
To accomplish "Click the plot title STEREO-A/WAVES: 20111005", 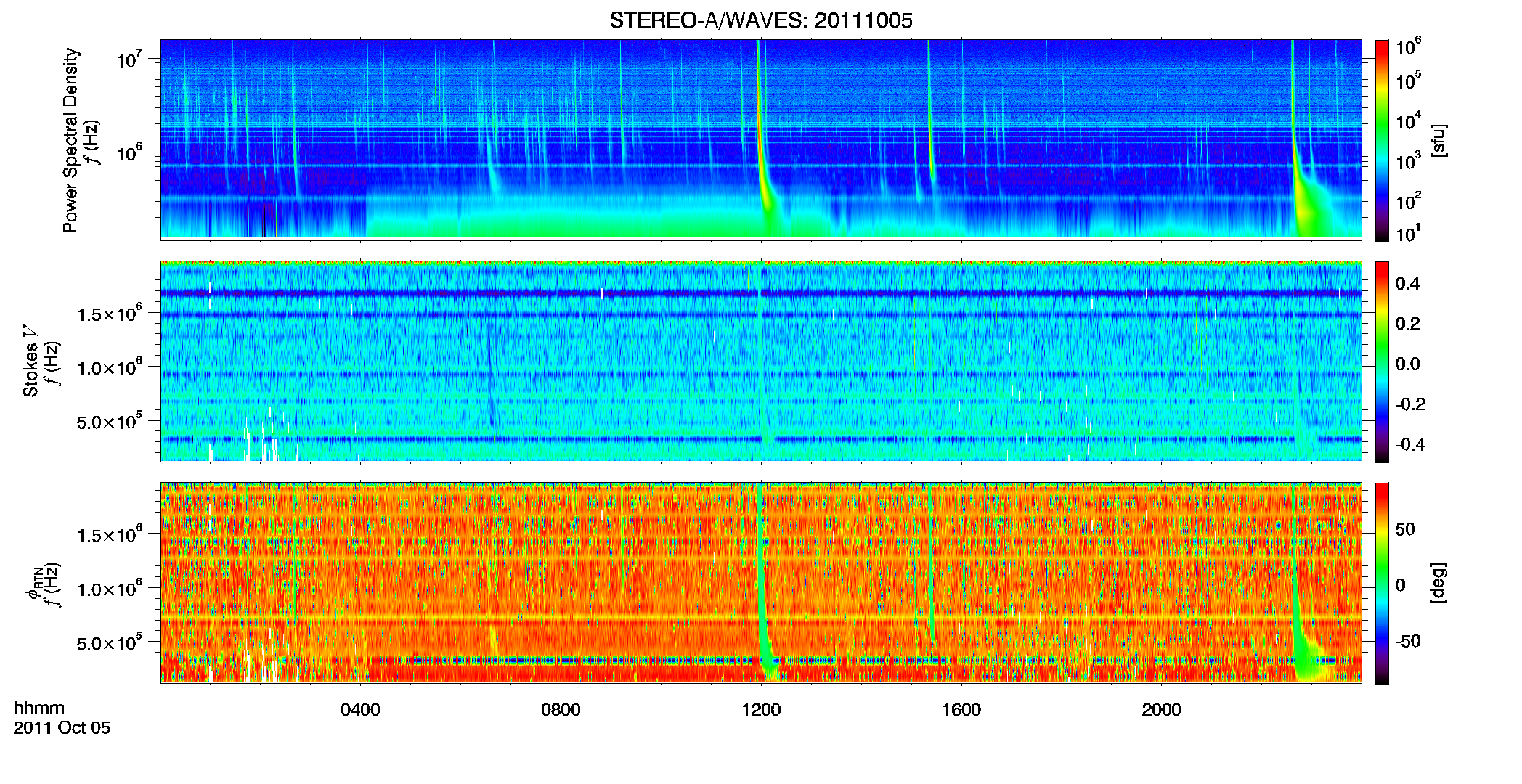I will 760,20.
